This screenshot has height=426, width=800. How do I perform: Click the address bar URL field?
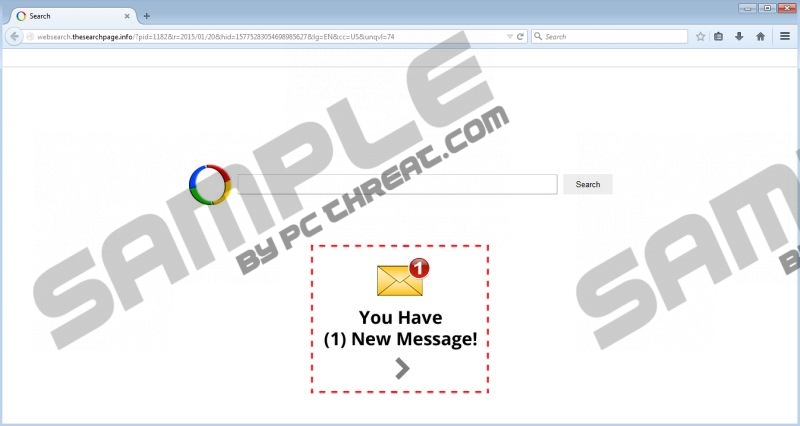coord(260,36)
